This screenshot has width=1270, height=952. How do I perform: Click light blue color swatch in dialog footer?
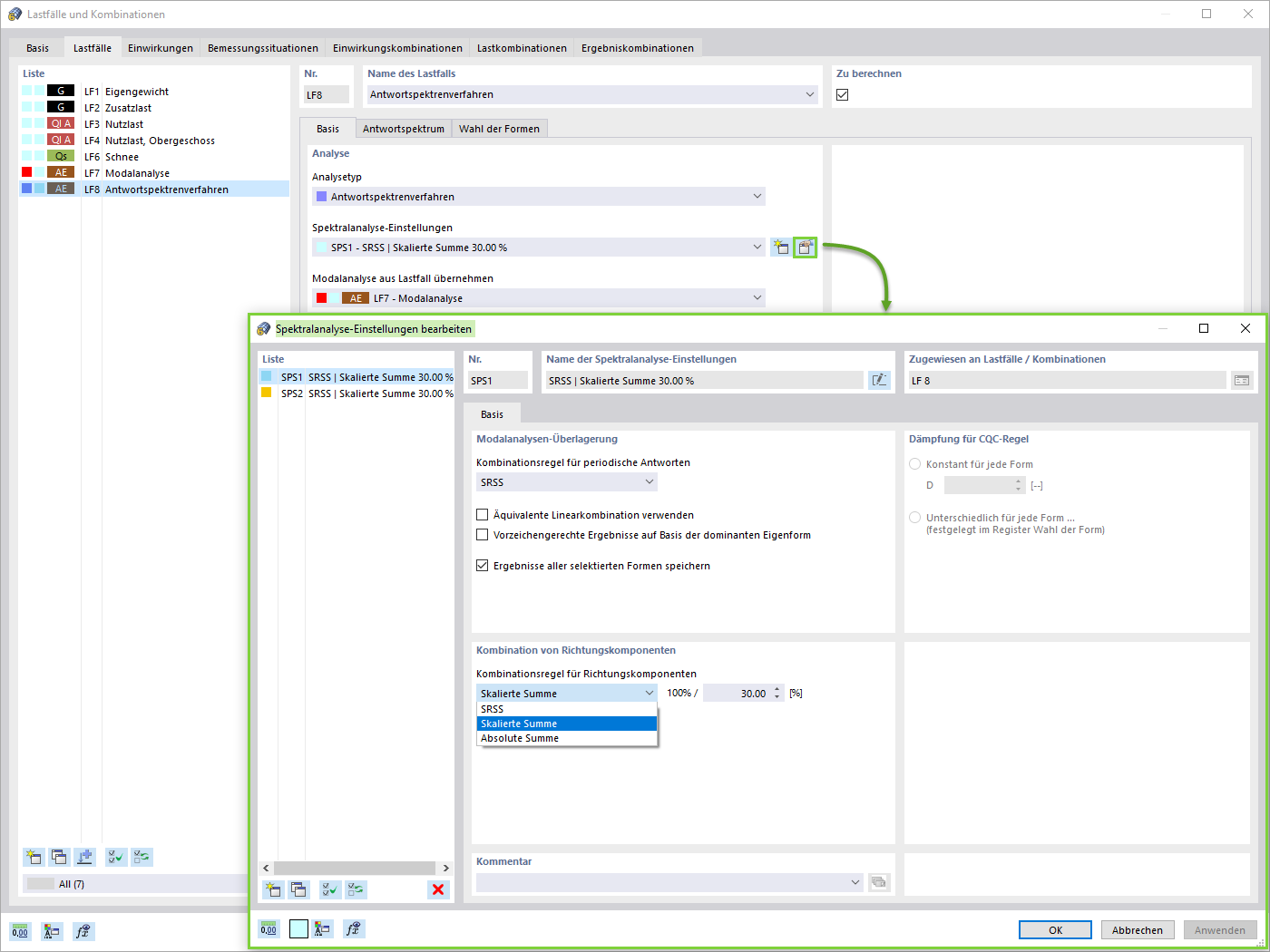coord(298,929)
